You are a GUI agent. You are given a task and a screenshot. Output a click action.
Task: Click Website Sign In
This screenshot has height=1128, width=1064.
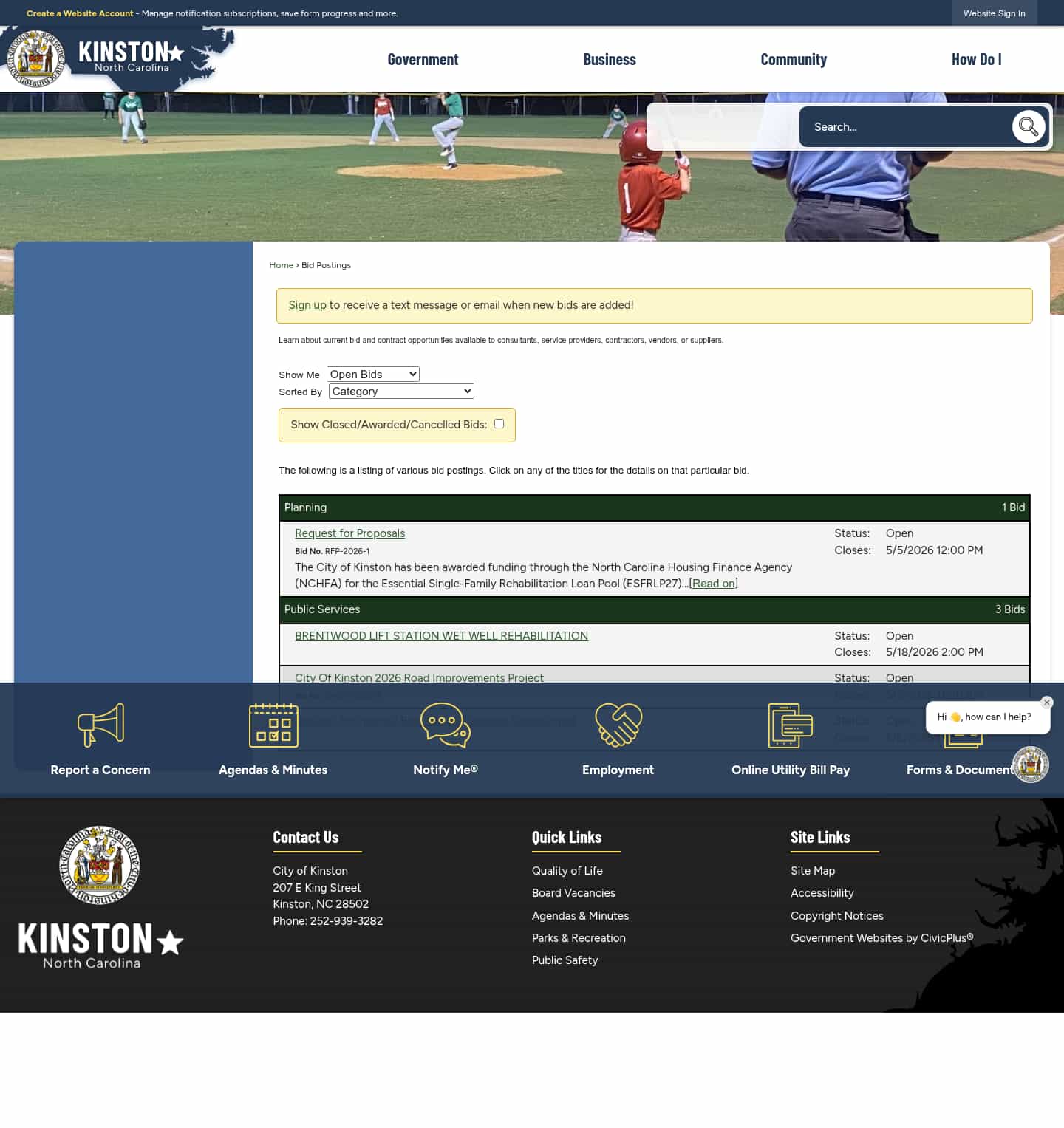tap(994, 13)
